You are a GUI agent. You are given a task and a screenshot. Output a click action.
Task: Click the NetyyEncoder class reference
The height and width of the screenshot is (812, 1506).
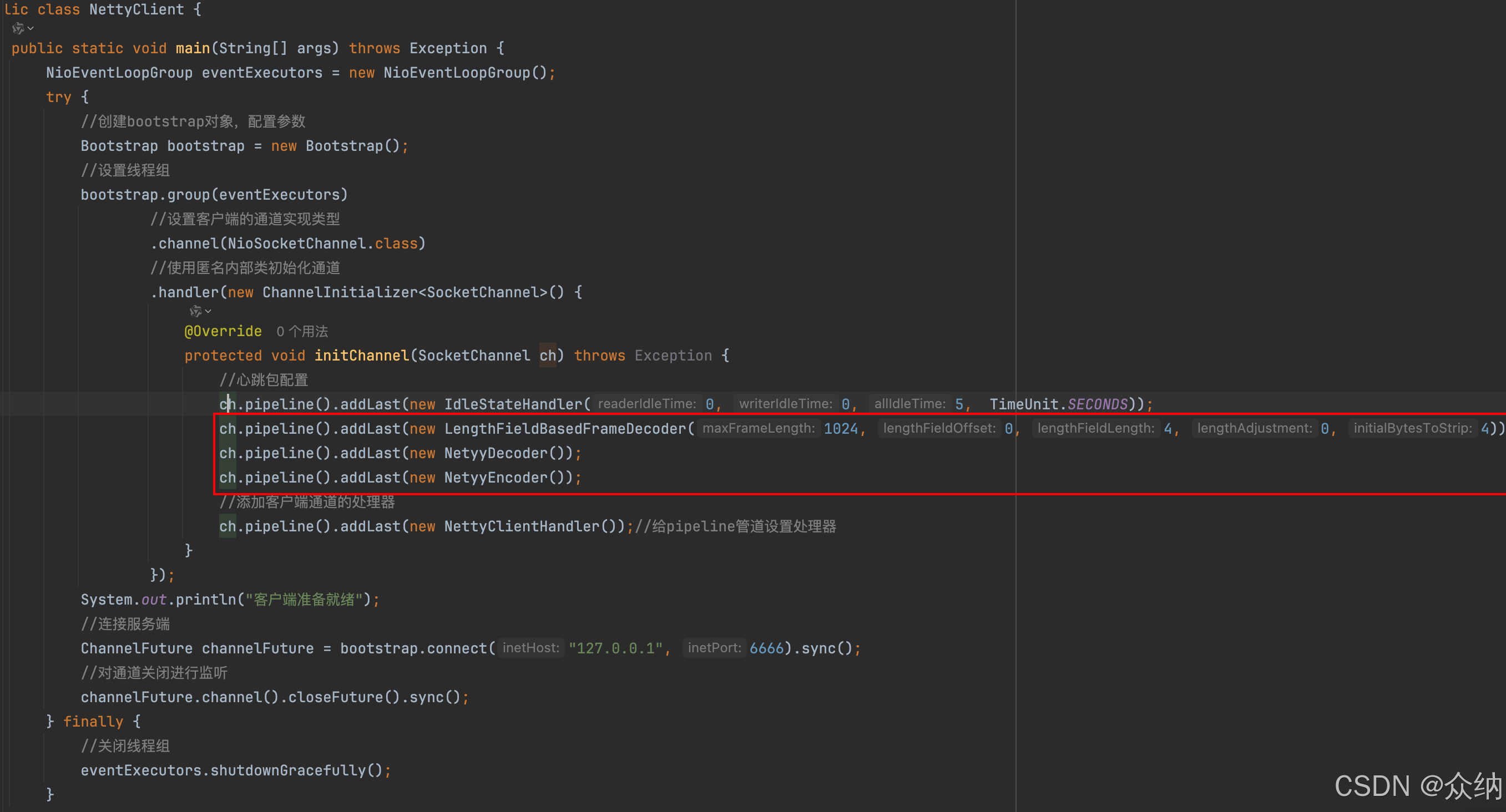click(x=496, y=478)
